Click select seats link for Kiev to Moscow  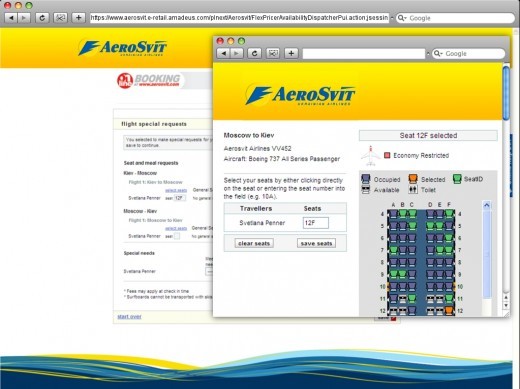(x=176, y=190)
